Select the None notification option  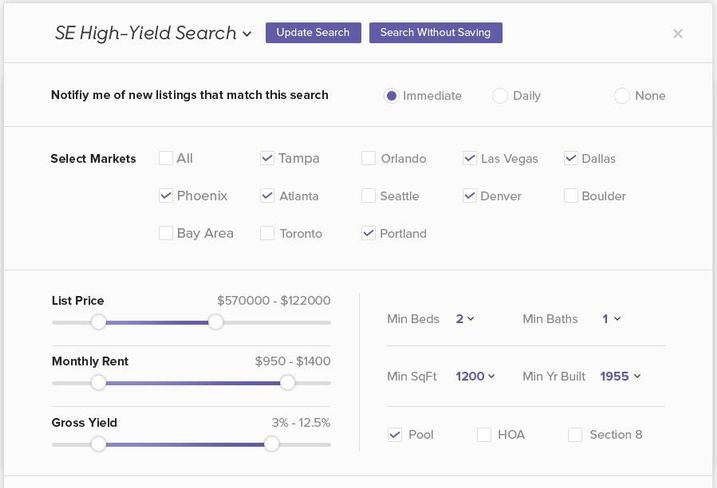point(621,96)
